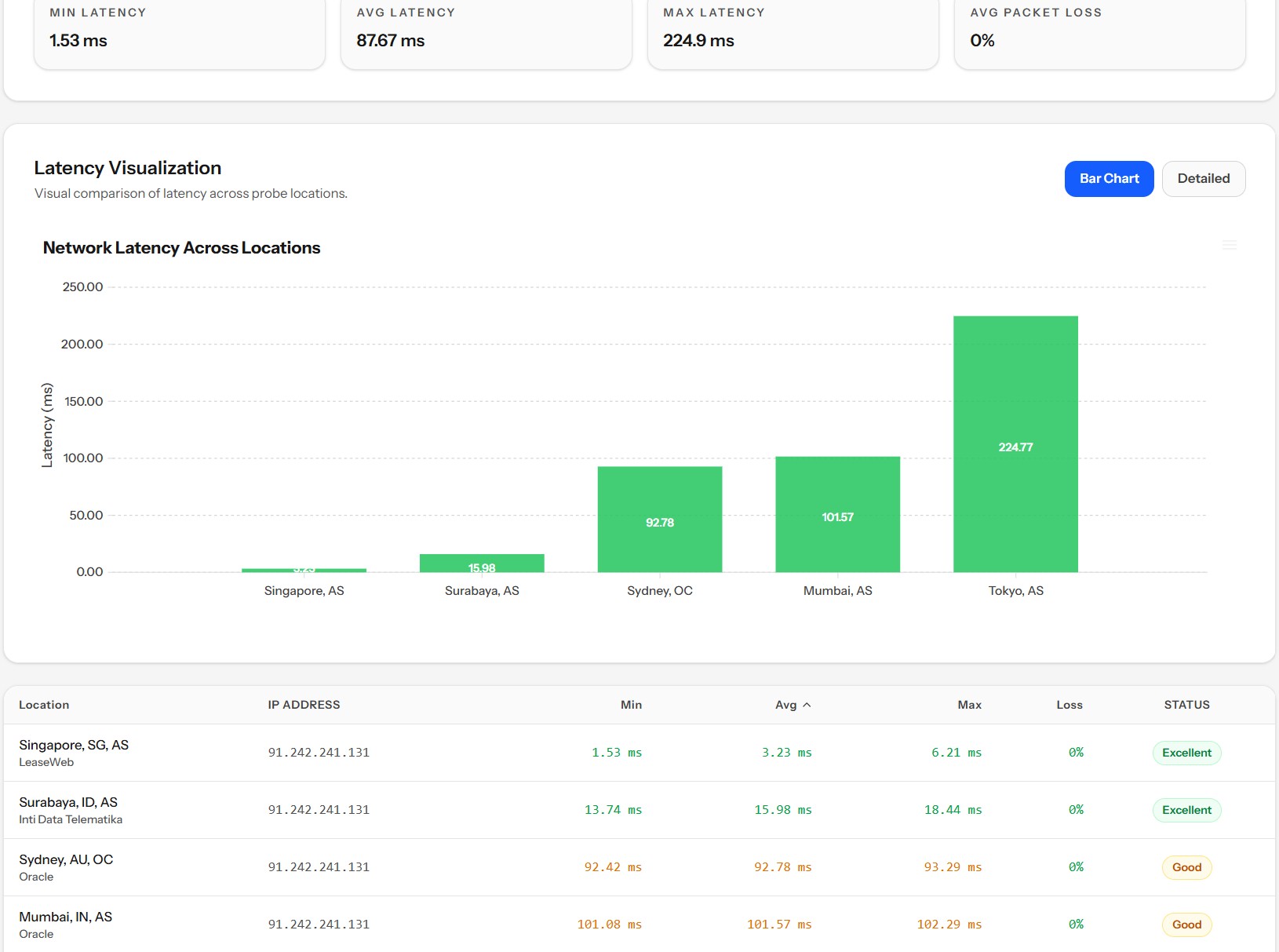Sort table by STATUS header
This screenshot has height=952, width=1279.
tap(1186, 705)
